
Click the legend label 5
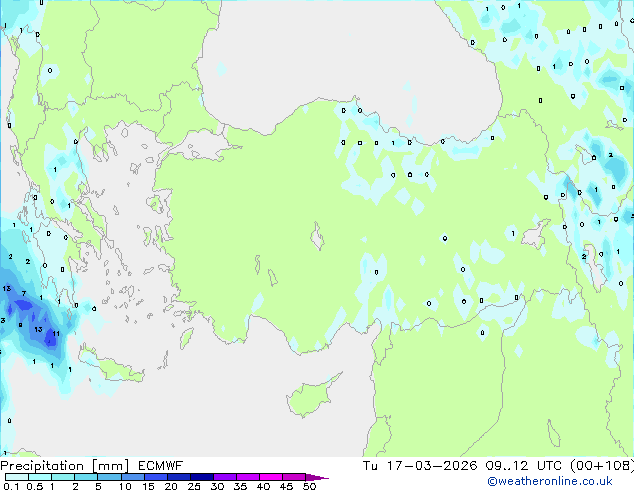click(x=98, y=486)
